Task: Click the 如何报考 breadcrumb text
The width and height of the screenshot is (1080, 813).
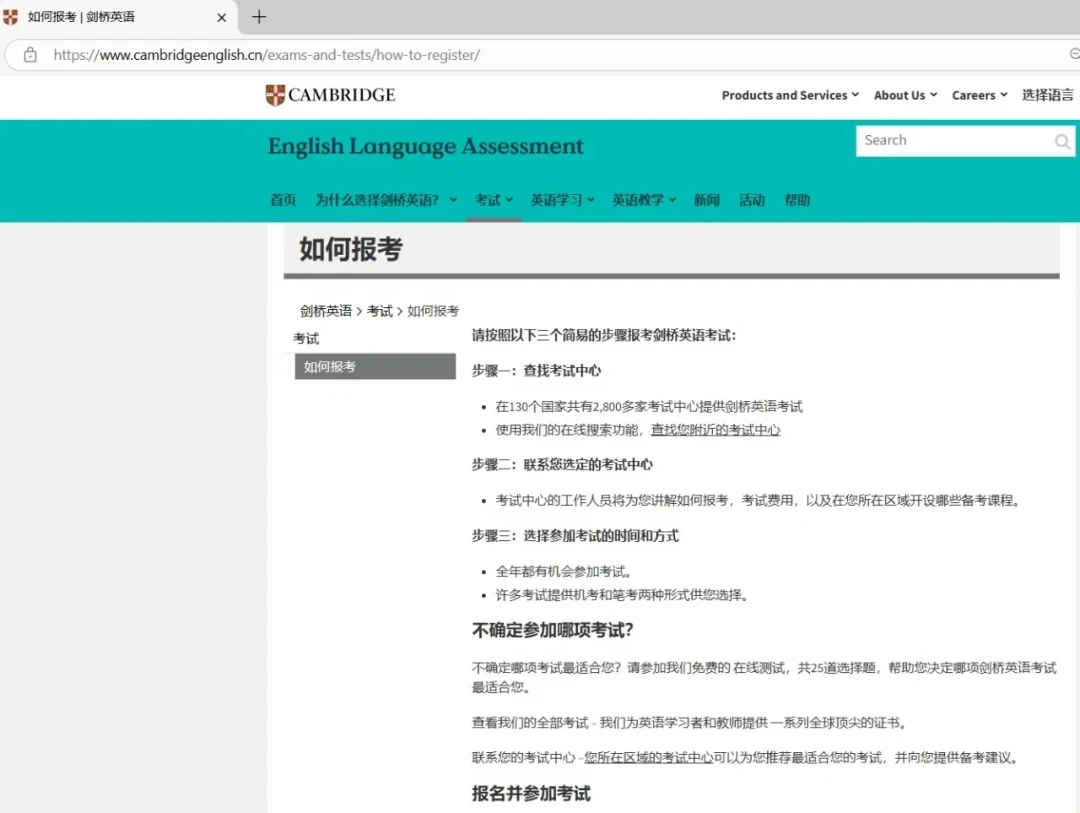Action: pos(433,311)
